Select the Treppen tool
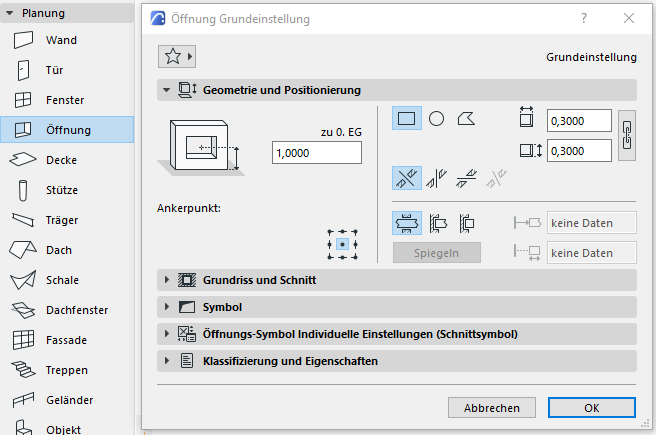This screenshot has height=435, width=656. (68, 370)
